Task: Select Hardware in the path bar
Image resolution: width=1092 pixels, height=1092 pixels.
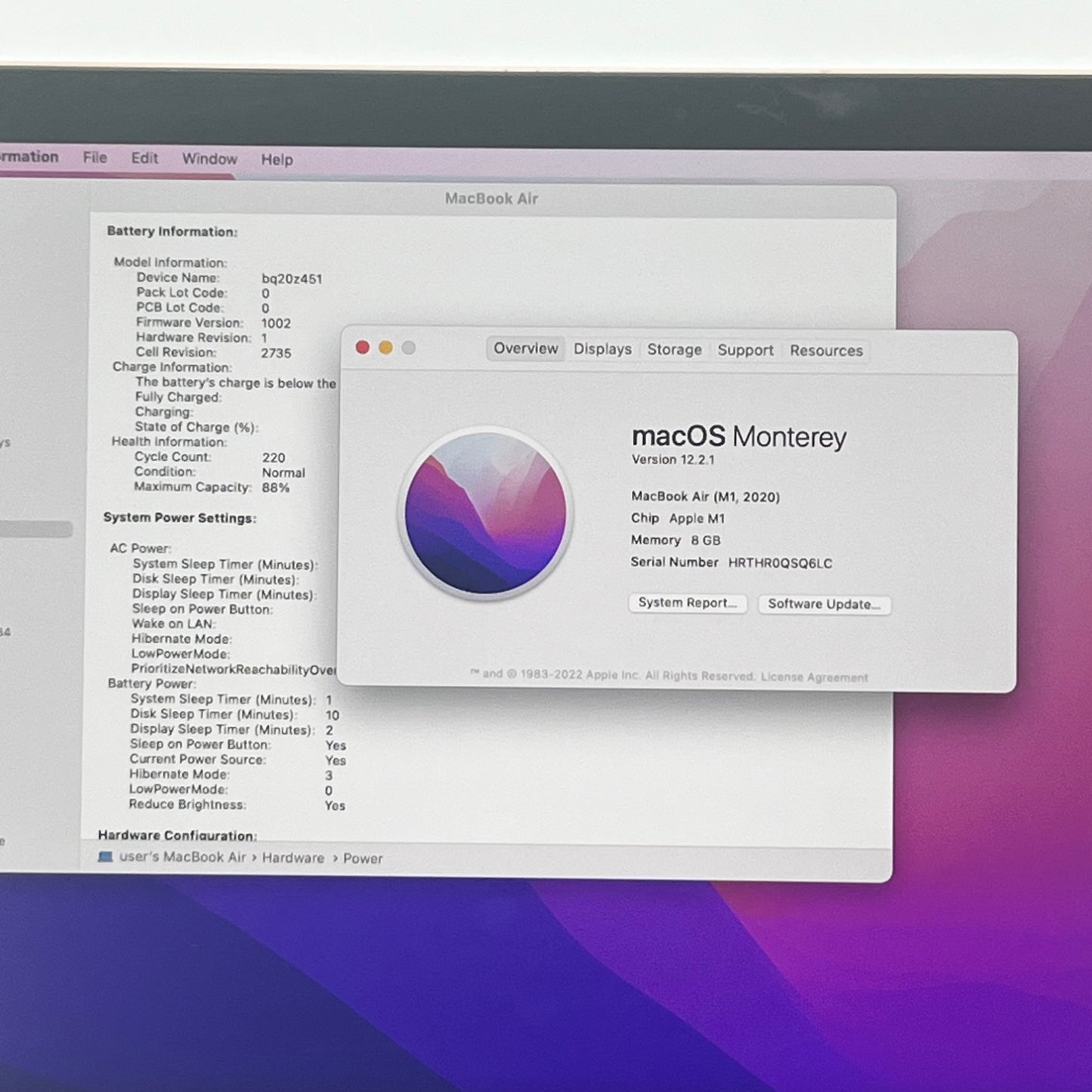Action: pos(293,858)
